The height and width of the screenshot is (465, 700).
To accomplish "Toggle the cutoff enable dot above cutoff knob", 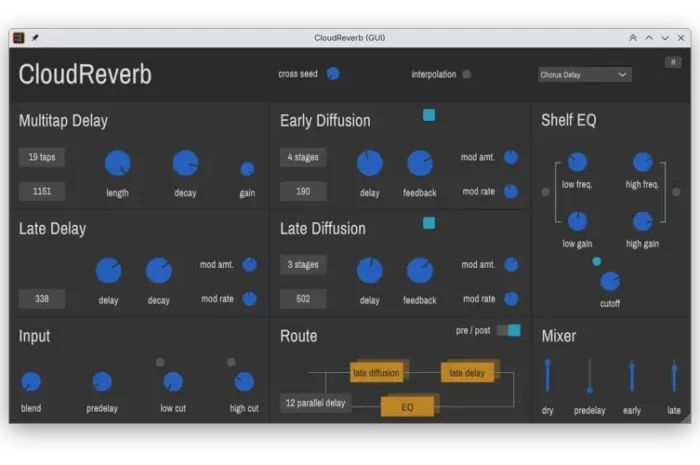I will point(596,262).
